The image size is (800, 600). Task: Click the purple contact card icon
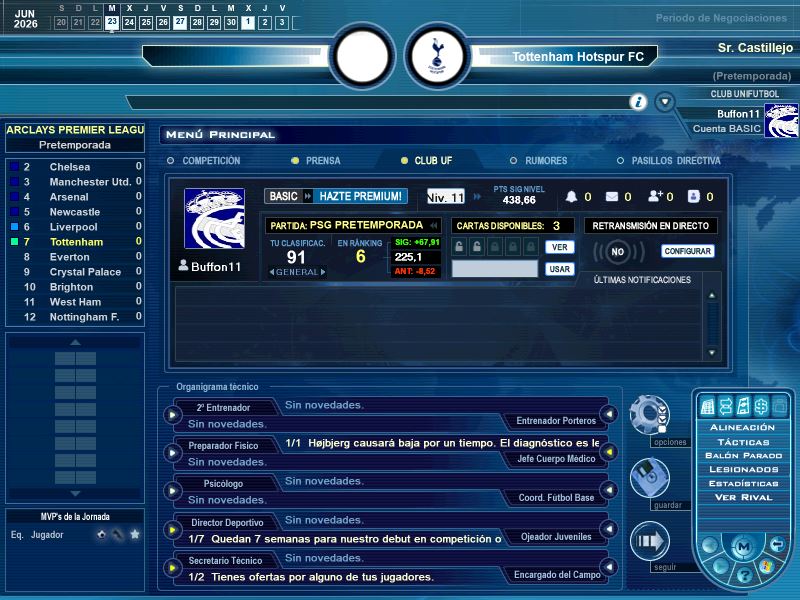[693, 196]
